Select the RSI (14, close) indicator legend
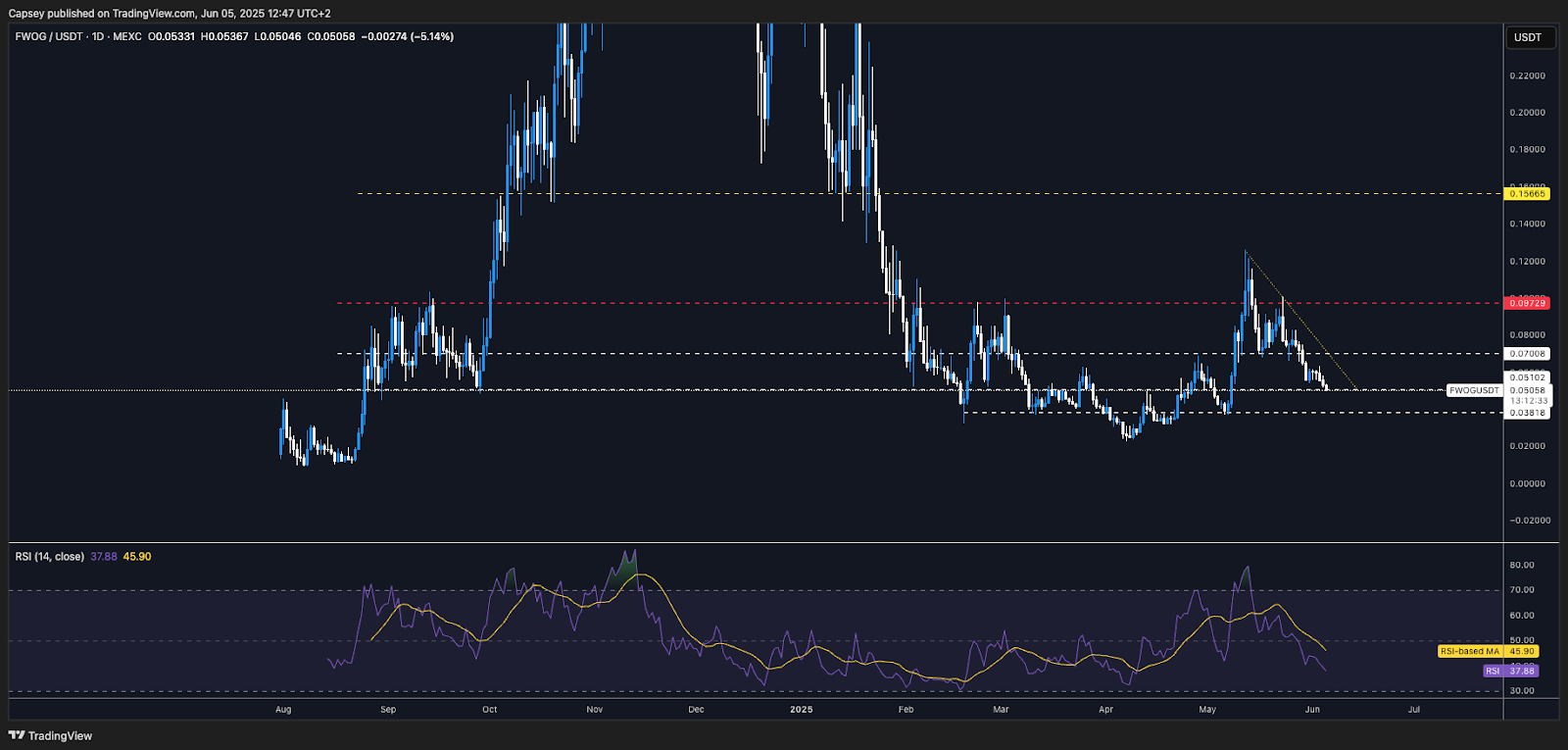1568x750 pixels. coord(49,557)
